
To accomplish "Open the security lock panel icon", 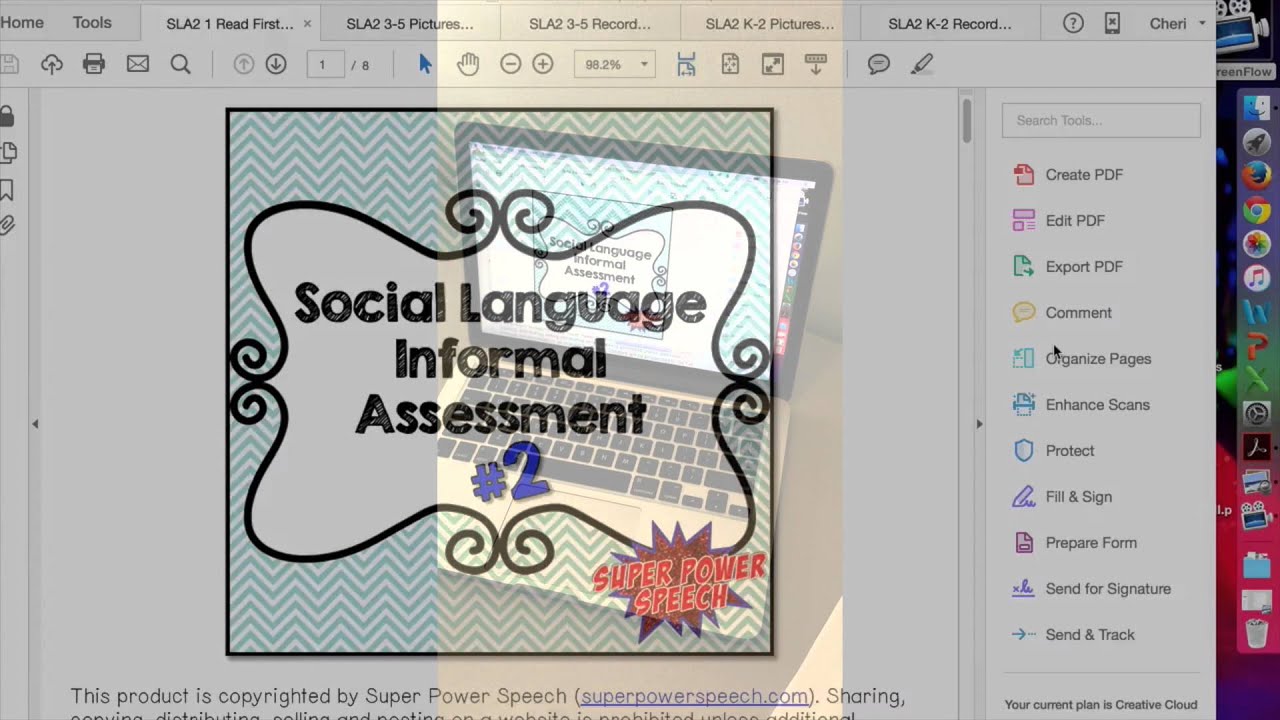I will click(x=7, y=116).
